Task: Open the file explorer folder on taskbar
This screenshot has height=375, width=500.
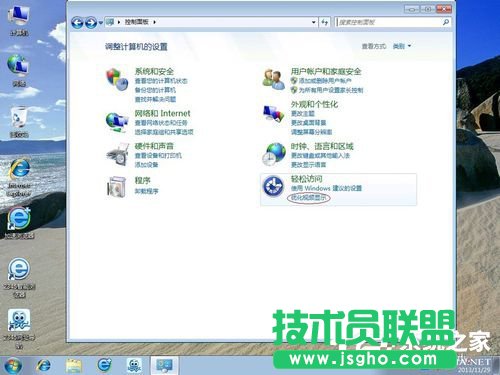Action: pos(73,366)
